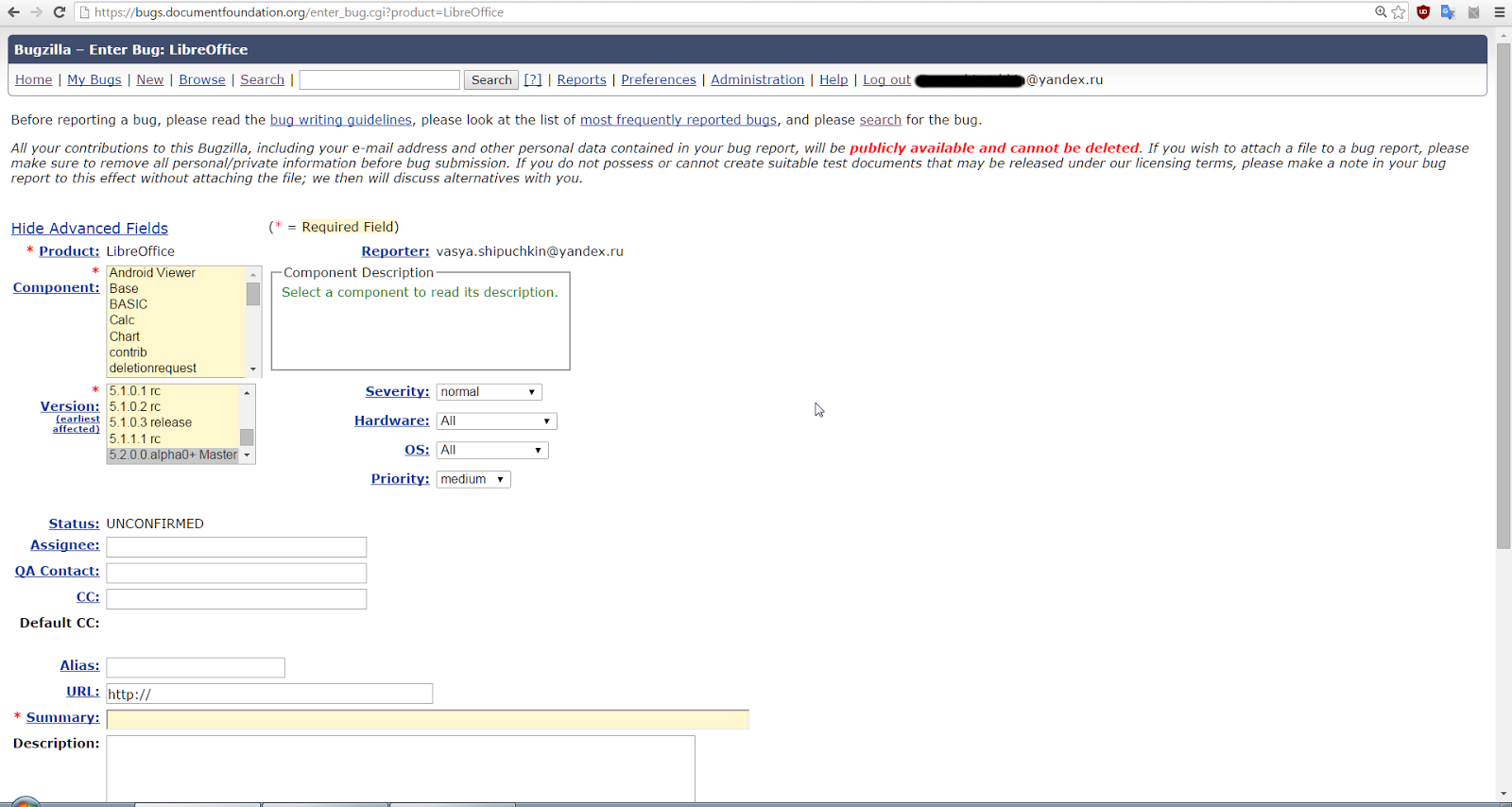Open the Component label help link

pos(56,288)
